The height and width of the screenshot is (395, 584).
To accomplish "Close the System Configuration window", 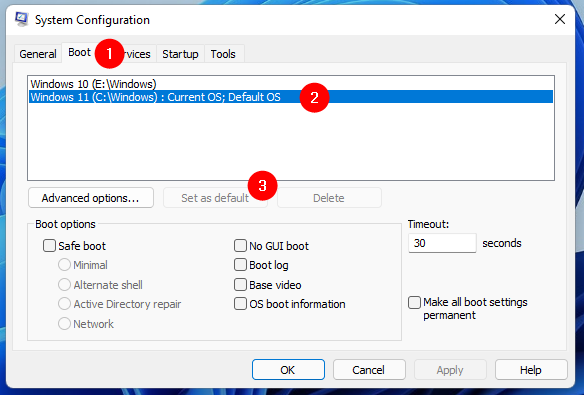I will (x=560, y=19).
